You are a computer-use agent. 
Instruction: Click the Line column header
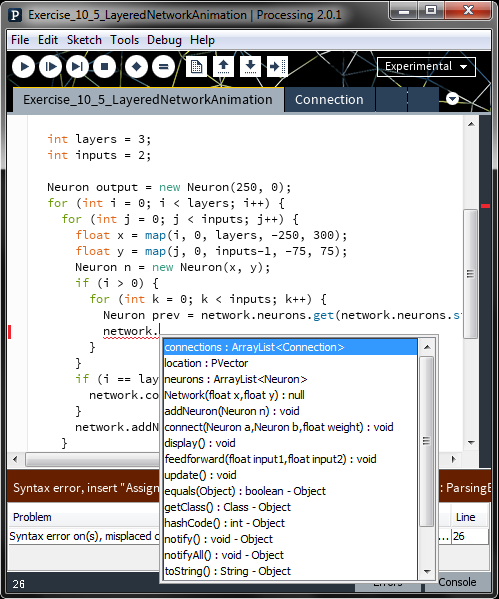(x=465, y=517)
